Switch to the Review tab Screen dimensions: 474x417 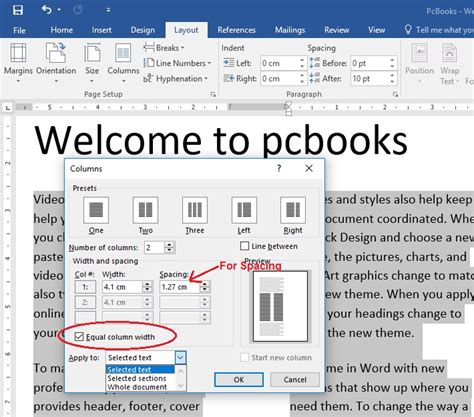point(337,30)
